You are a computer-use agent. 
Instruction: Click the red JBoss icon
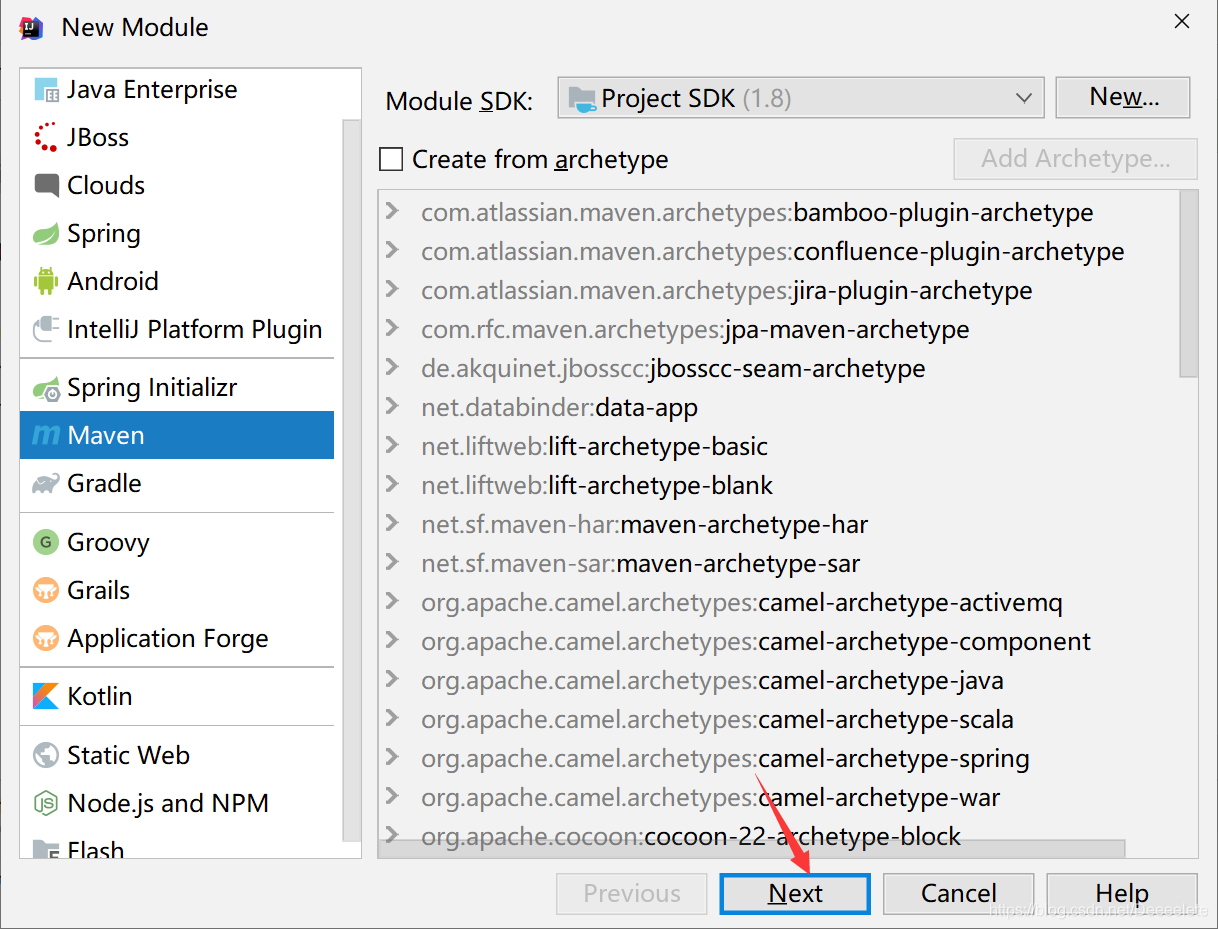tap(46, 138)
